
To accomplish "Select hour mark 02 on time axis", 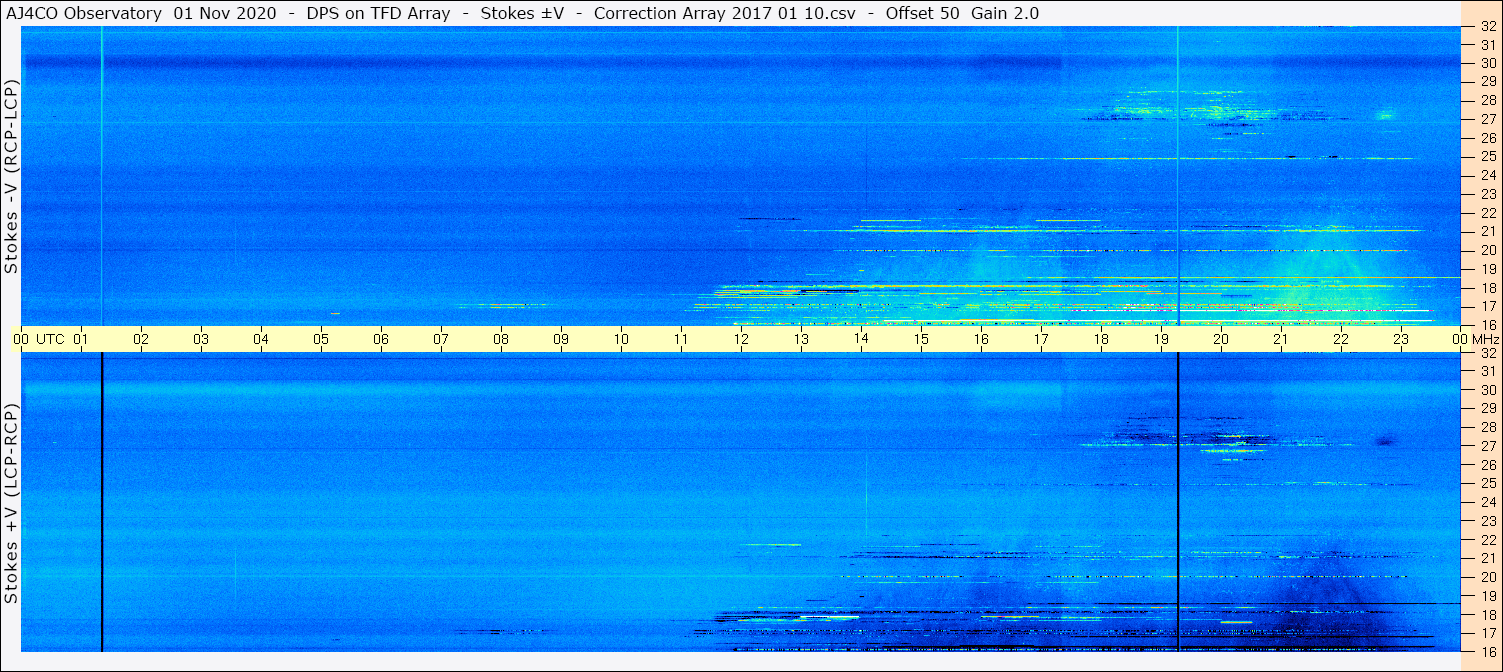I will (x=141, y=339).
